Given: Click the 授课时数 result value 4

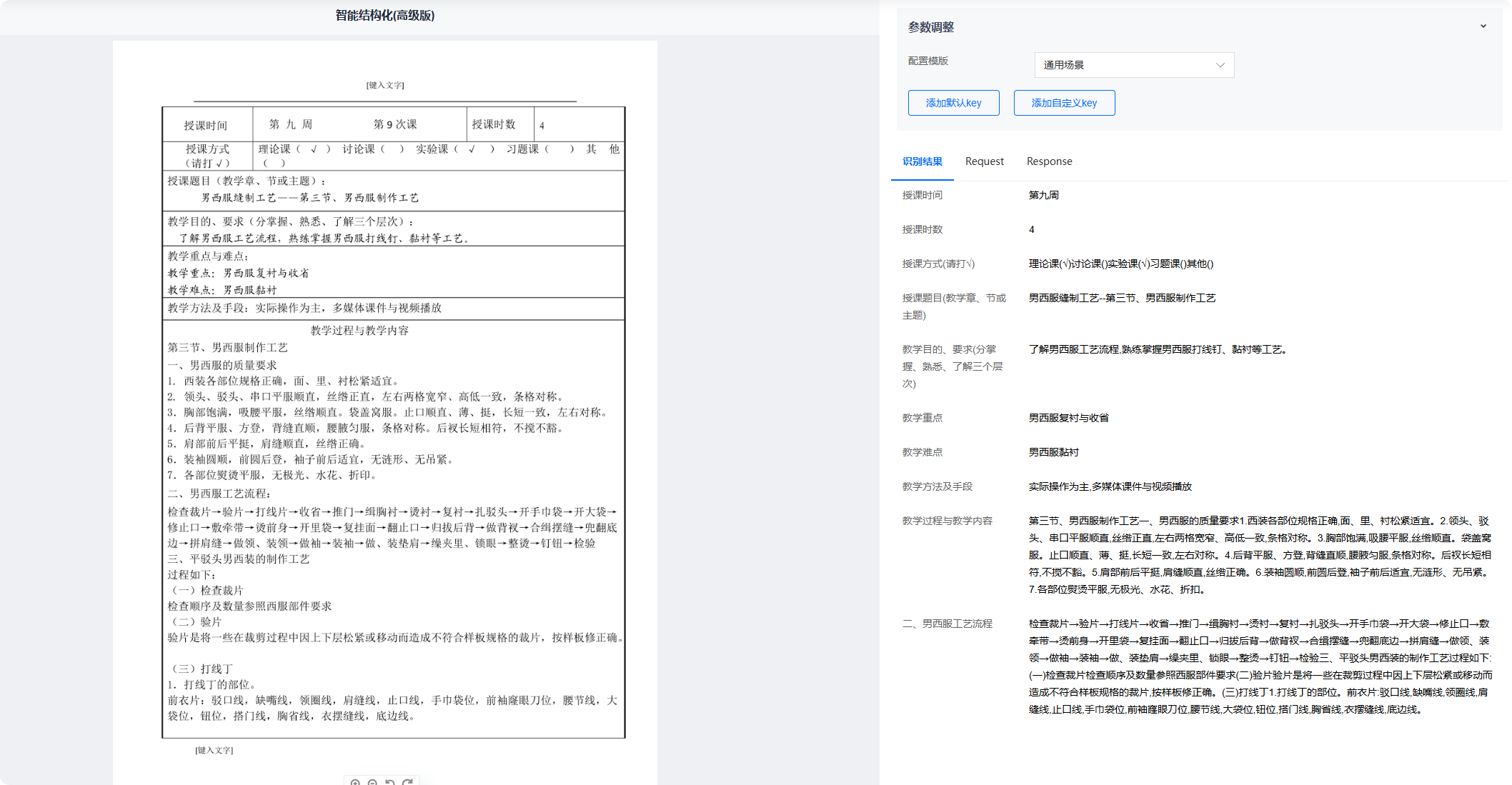Looking at the screenshot, I should coord(1031,229).
